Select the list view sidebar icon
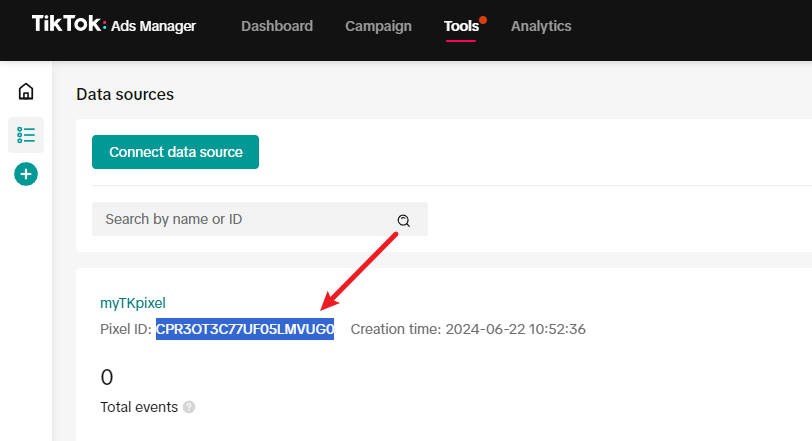812x441 pixels. [26, 134]
